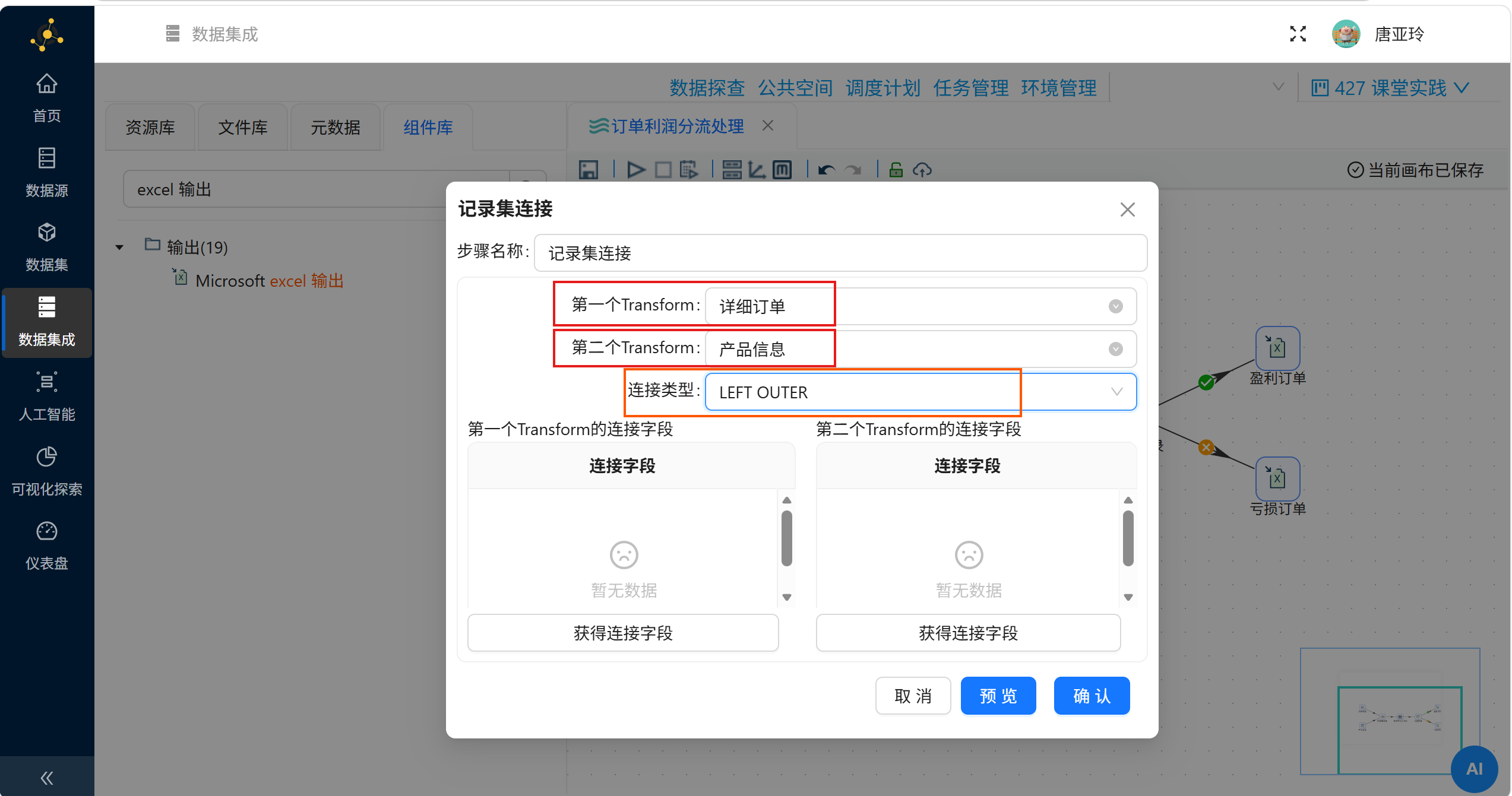
Task: Open the 连接类型 LEFT OUTER dropdown
Action: click(920, 392)
